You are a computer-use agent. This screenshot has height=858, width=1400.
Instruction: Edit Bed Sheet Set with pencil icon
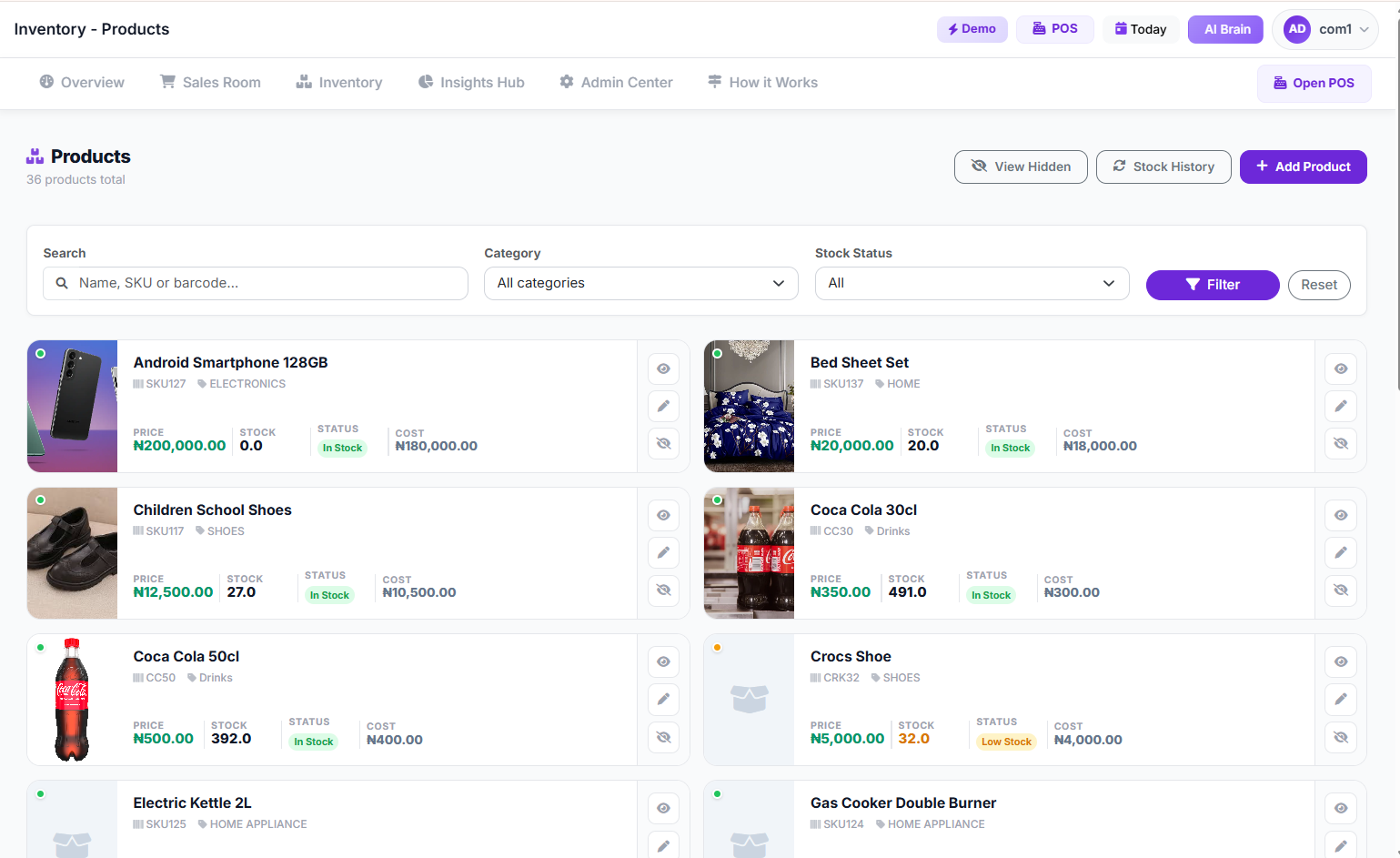pos(1341,406)
